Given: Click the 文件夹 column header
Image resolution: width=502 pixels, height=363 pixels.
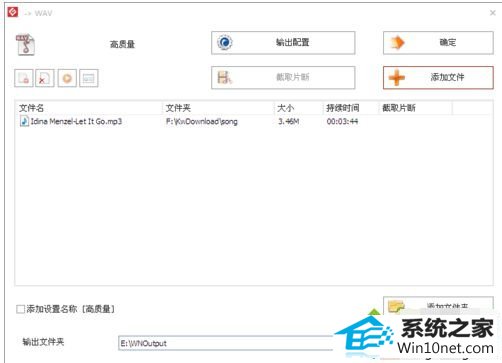Looking at the screenshot, I should coord(218,108).
